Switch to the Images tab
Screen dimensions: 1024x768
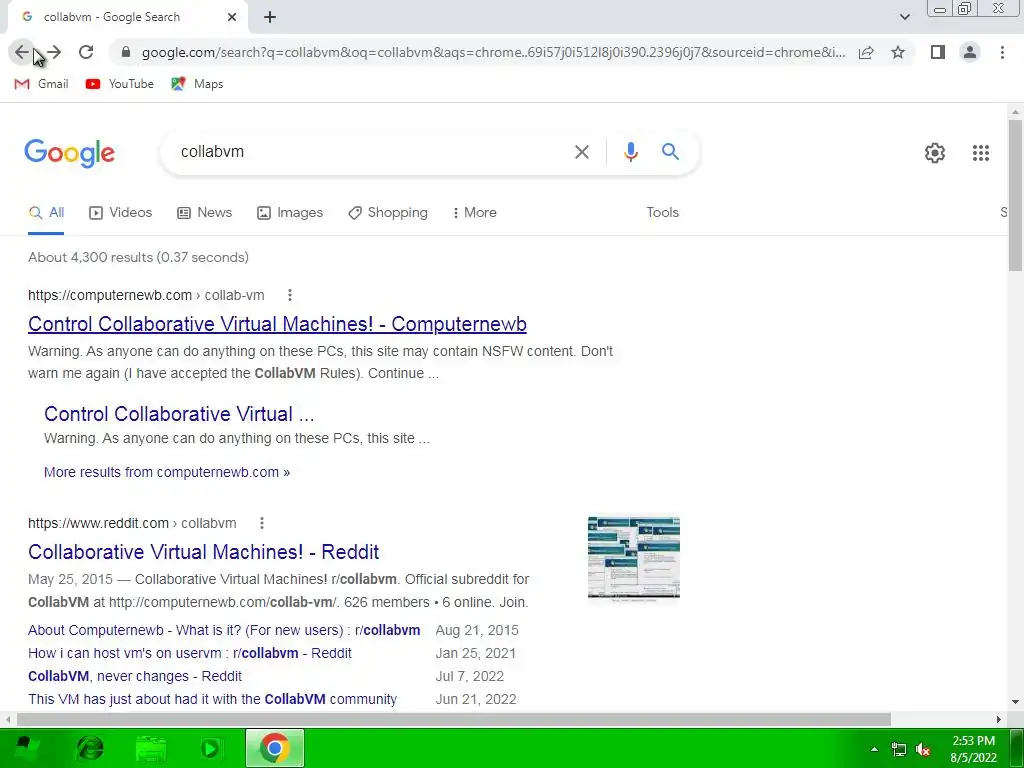click(290, 212)
